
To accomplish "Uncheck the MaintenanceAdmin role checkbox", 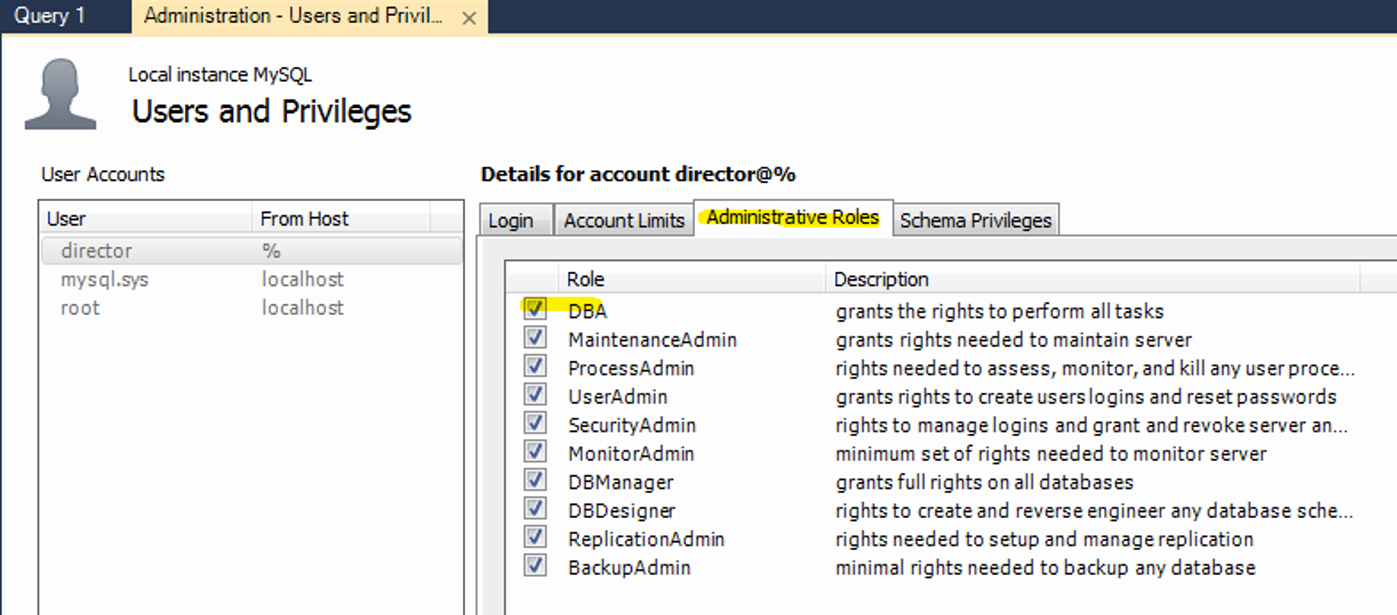I will 535,337.
